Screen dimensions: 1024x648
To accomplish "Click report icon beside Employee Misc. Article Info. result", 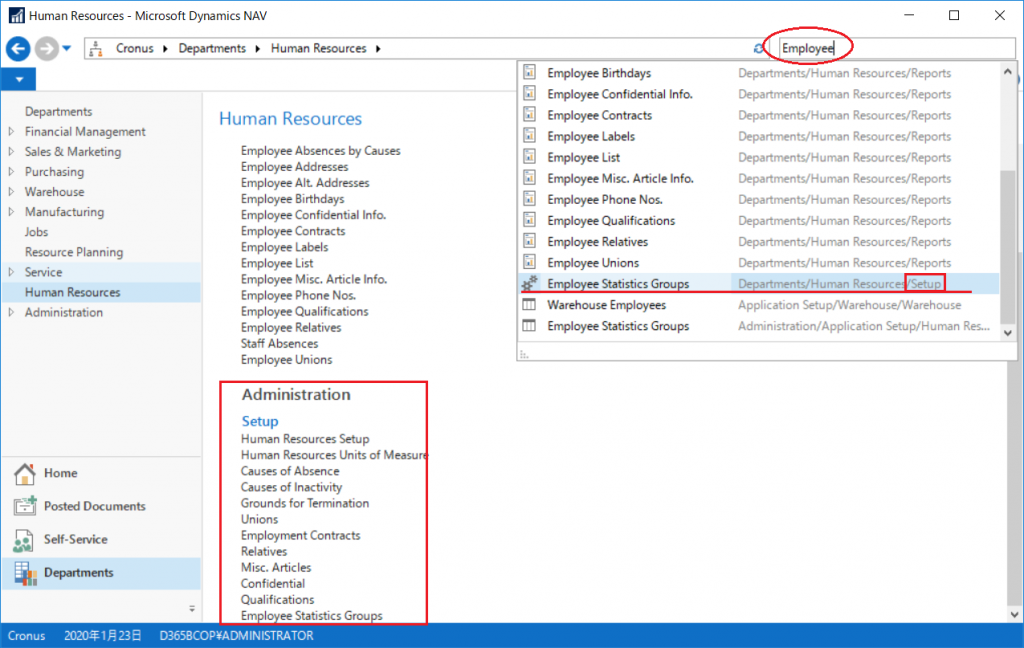I will click(x=530, y=178).
